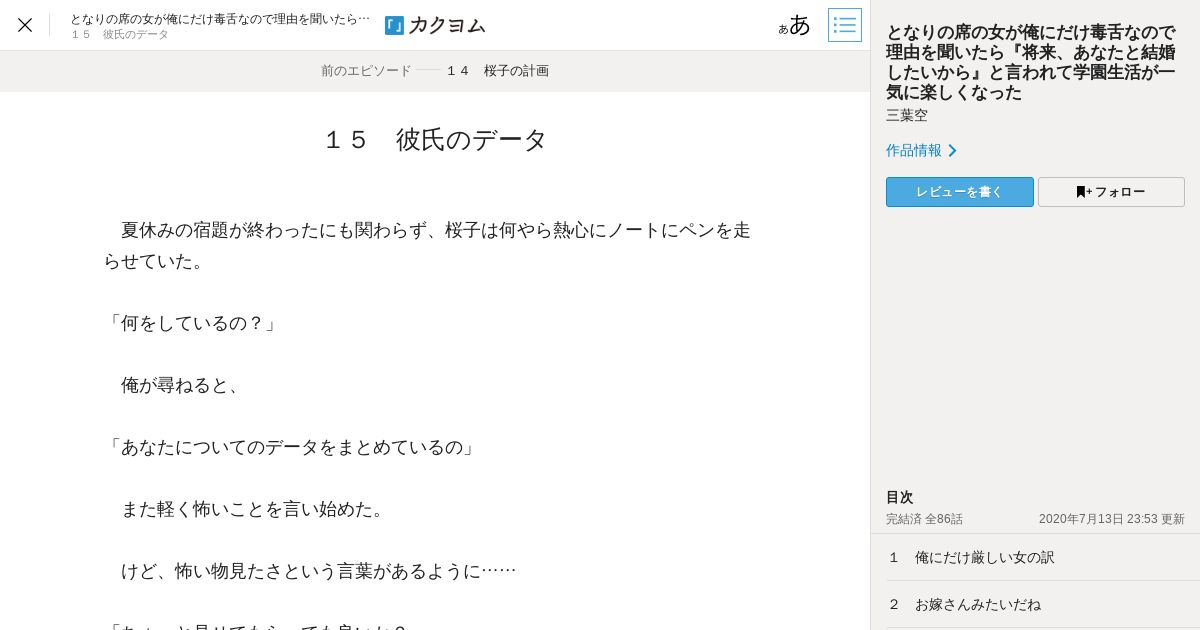Viewport: 1200px width, 630px height.
Task: Toggle the table of contents list icon
Action: coord(845,25)
